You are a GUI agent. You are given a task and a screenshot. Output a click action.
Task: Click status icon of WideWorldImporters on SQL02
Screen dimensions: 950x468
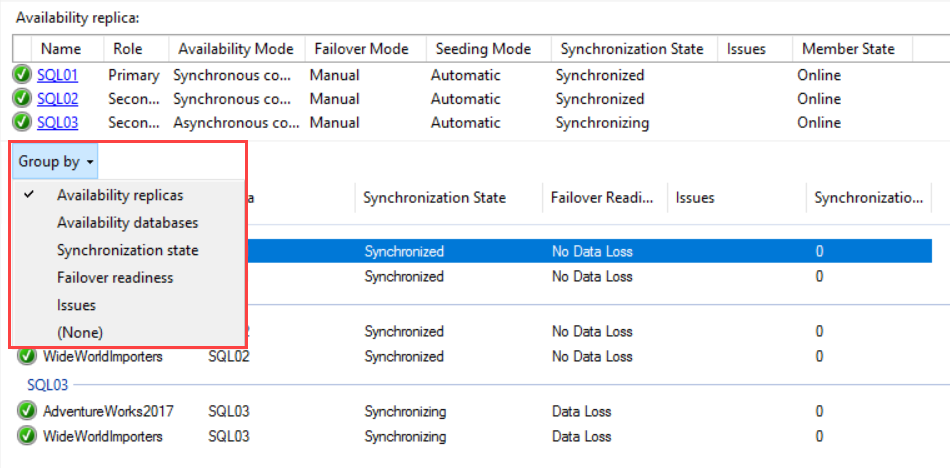tap(27, 356)
